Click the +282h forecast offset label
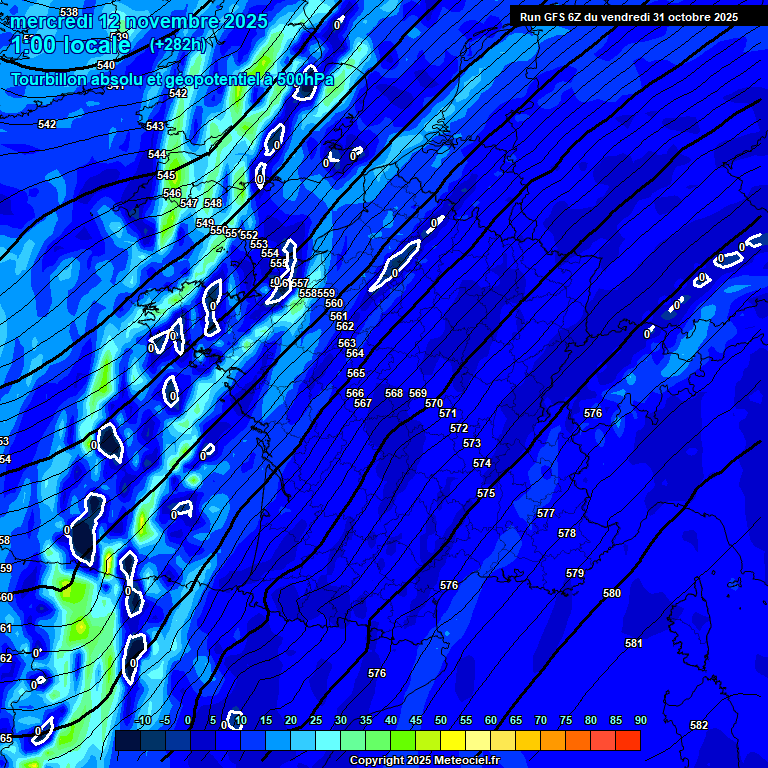This screenshot has width=768, height=768. click(178, 44)
